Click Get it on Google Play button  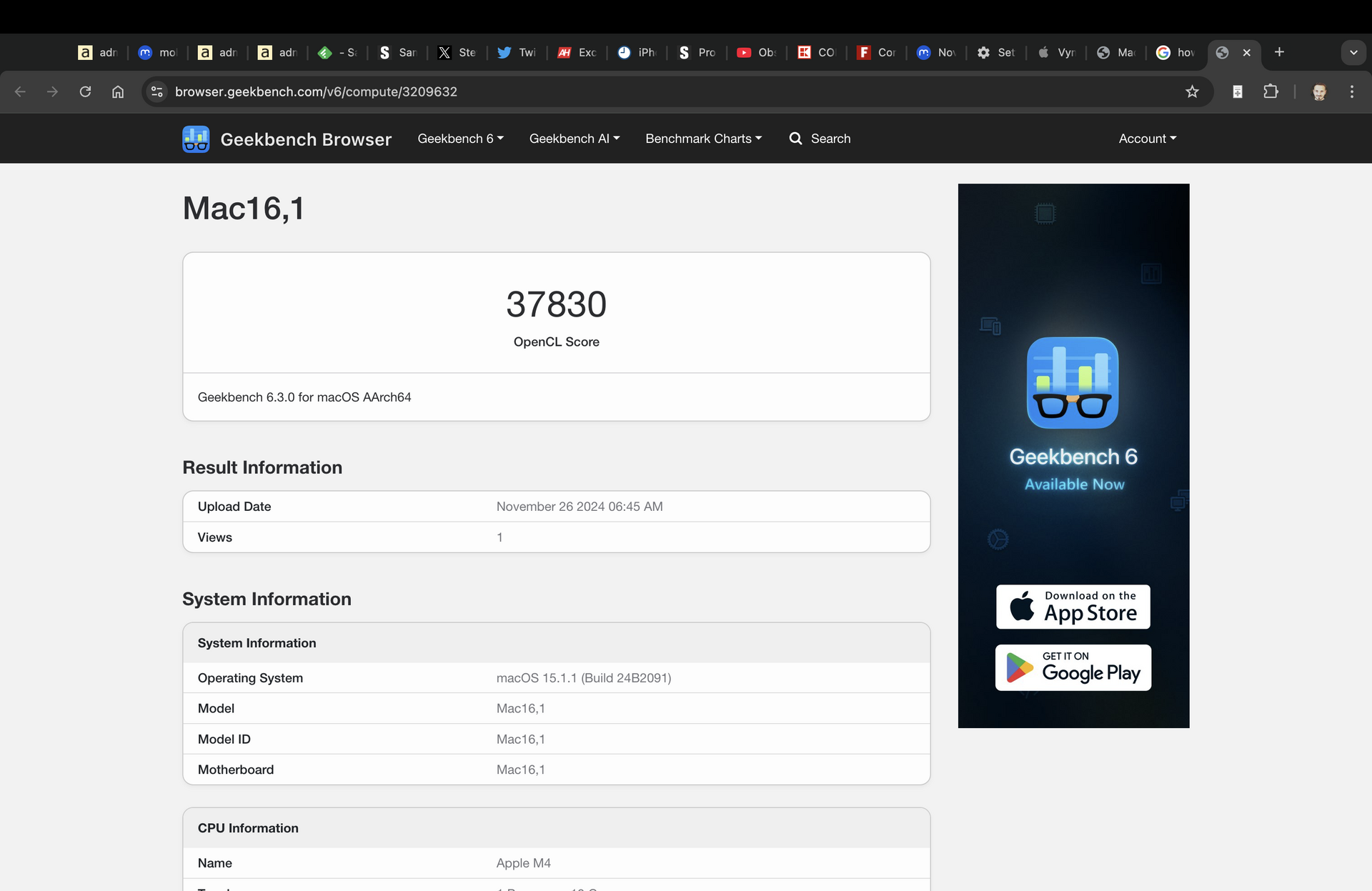pos(1073,667)
